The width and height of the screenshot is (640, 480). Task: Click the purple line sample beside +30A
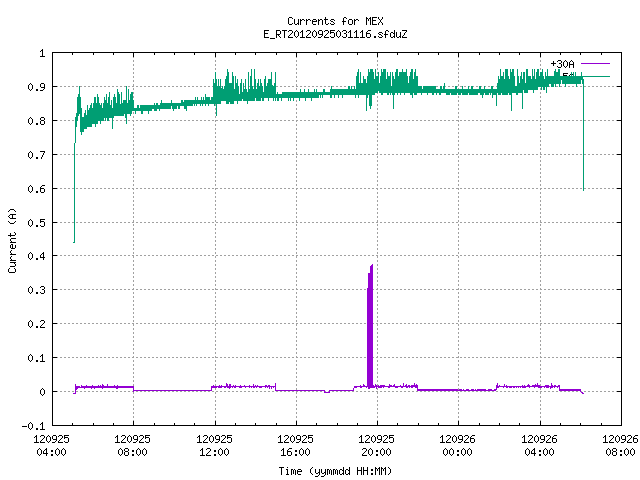tap(595, 64)
